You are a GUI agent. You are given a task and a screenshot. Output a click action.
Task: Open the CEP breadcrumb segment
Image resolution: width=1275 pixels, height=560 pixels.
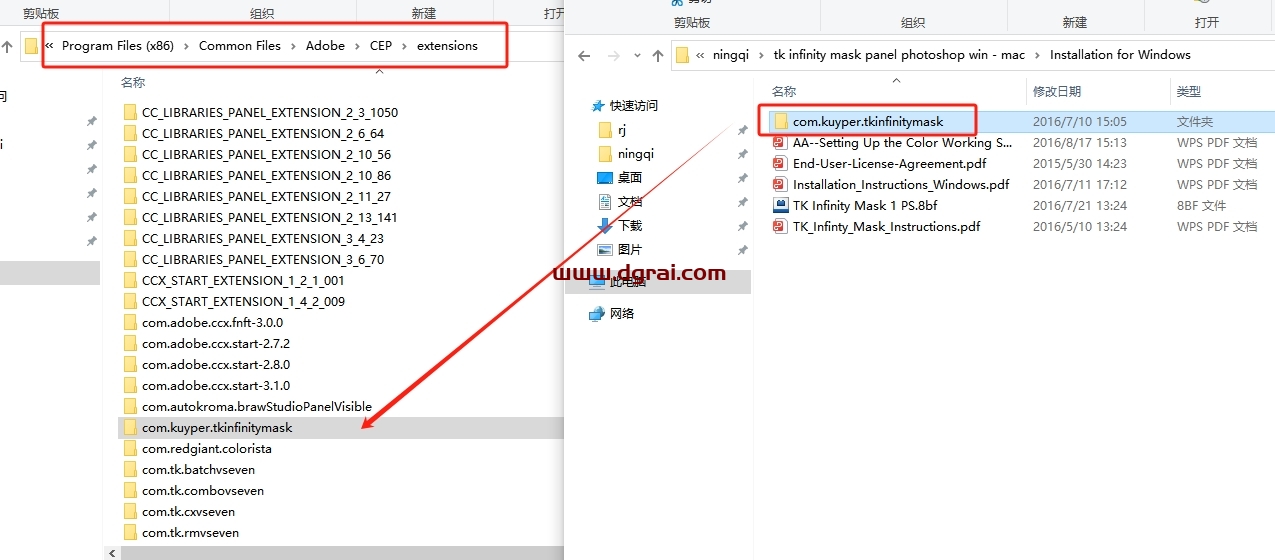pyautogui.click(x=381, y=46)
